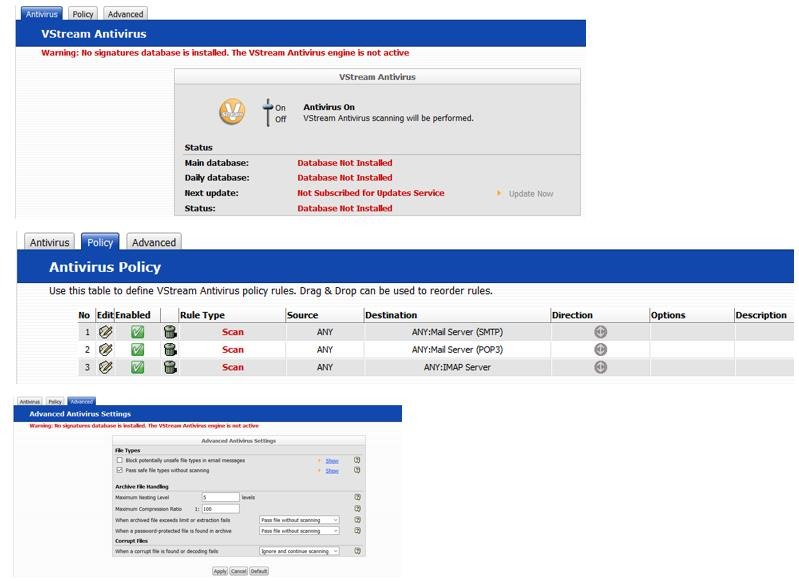
Task: Select Advanced tab in VStream Antivirus panel
Action: [125, 14]
